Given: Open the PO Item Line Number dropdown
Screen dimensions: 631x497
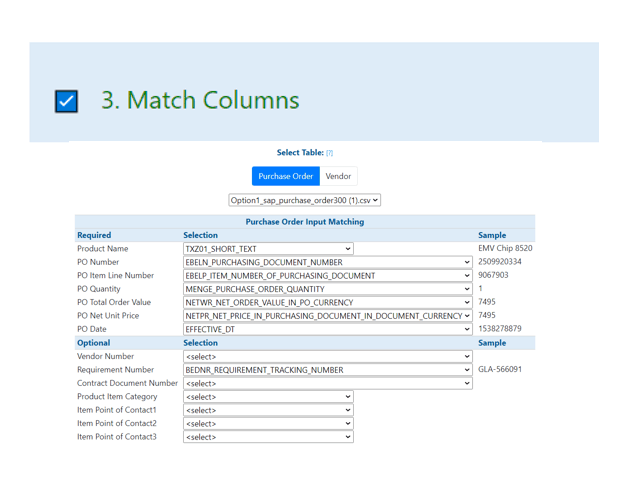Looking at the screenshot, I should (x=328, y=276).
